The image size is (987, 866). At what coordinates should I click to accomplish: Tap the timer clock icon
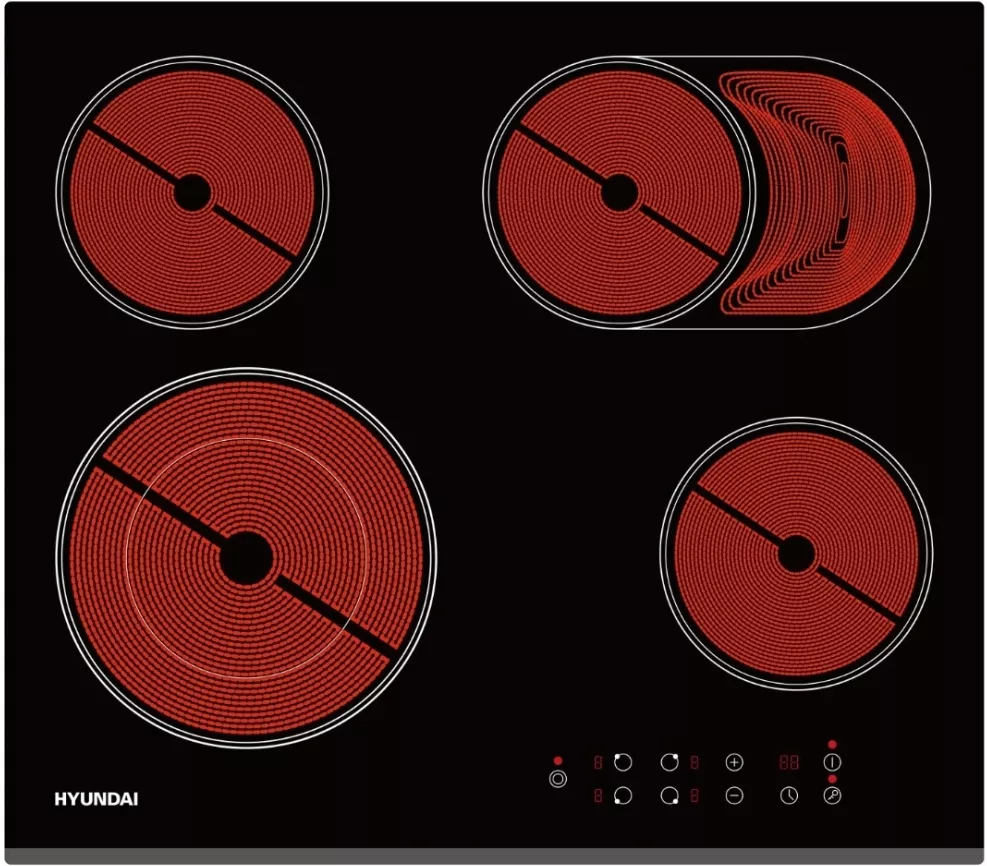click(789, 796)
